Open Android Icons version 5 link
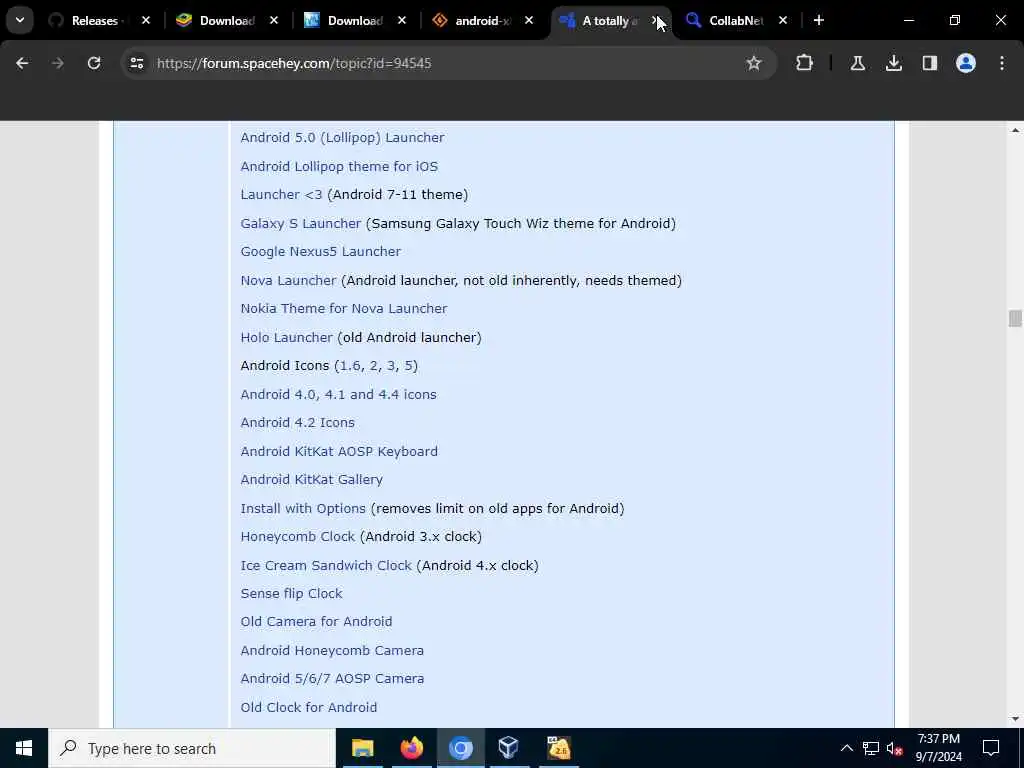This screenshot has height=768, width=1024. click(408, 366)
